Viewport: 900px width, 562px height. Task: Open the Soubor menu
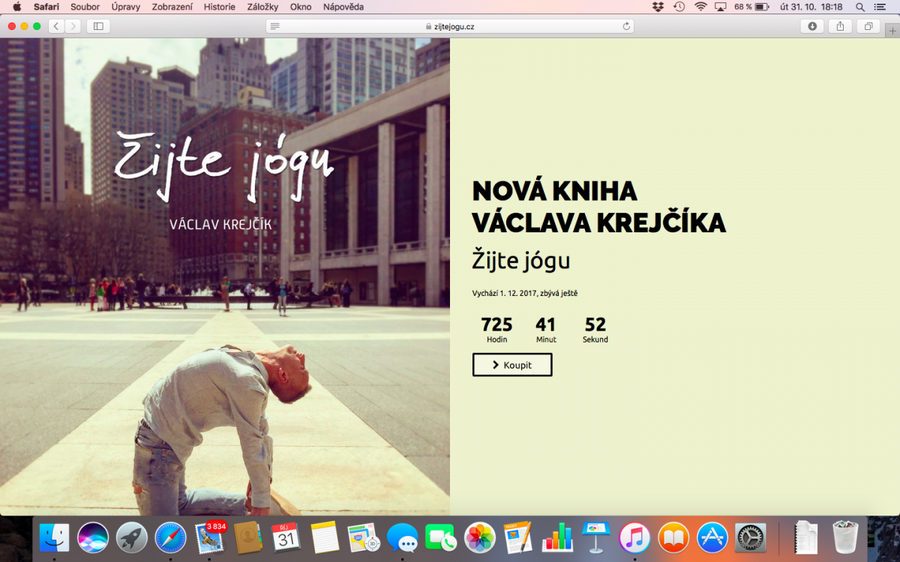[85, 7]
